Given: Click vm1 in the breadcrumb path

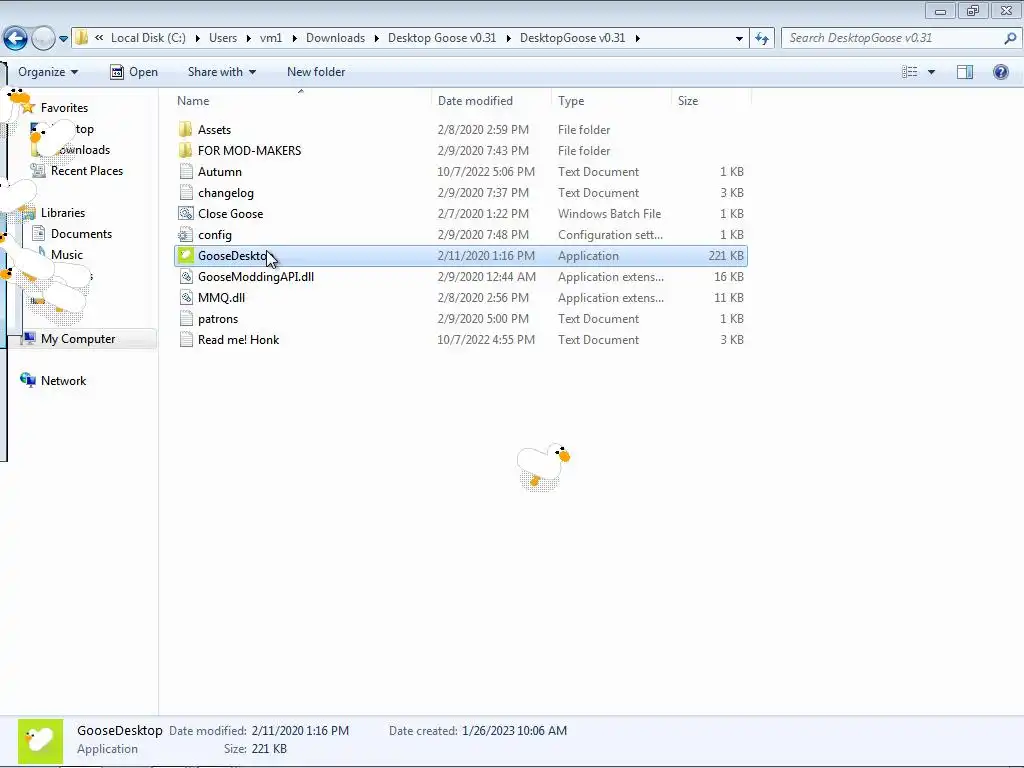Looking at the screenshot, I should pos(271,38).
